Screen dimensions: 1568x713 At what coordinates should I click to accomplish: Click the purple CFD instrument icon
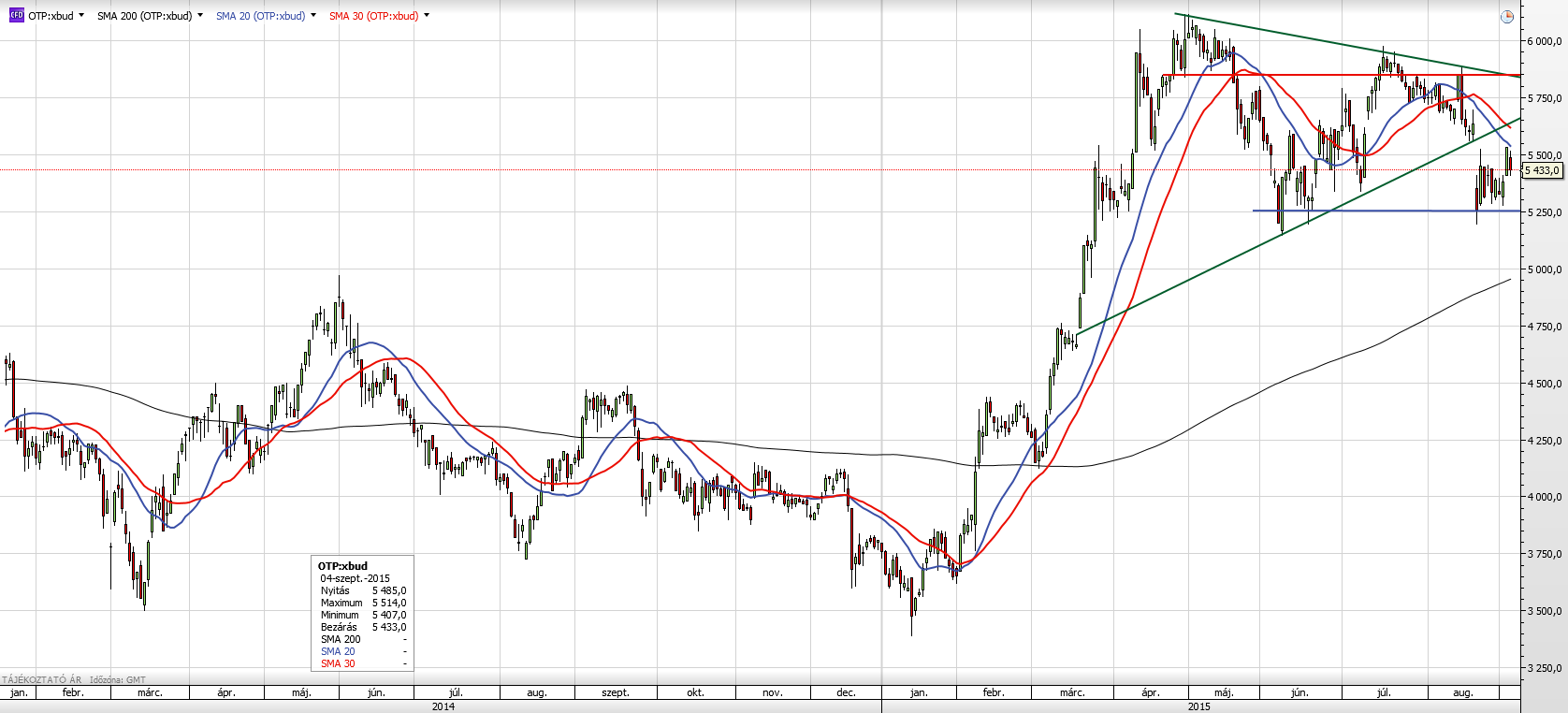click(x=16, y=16)
